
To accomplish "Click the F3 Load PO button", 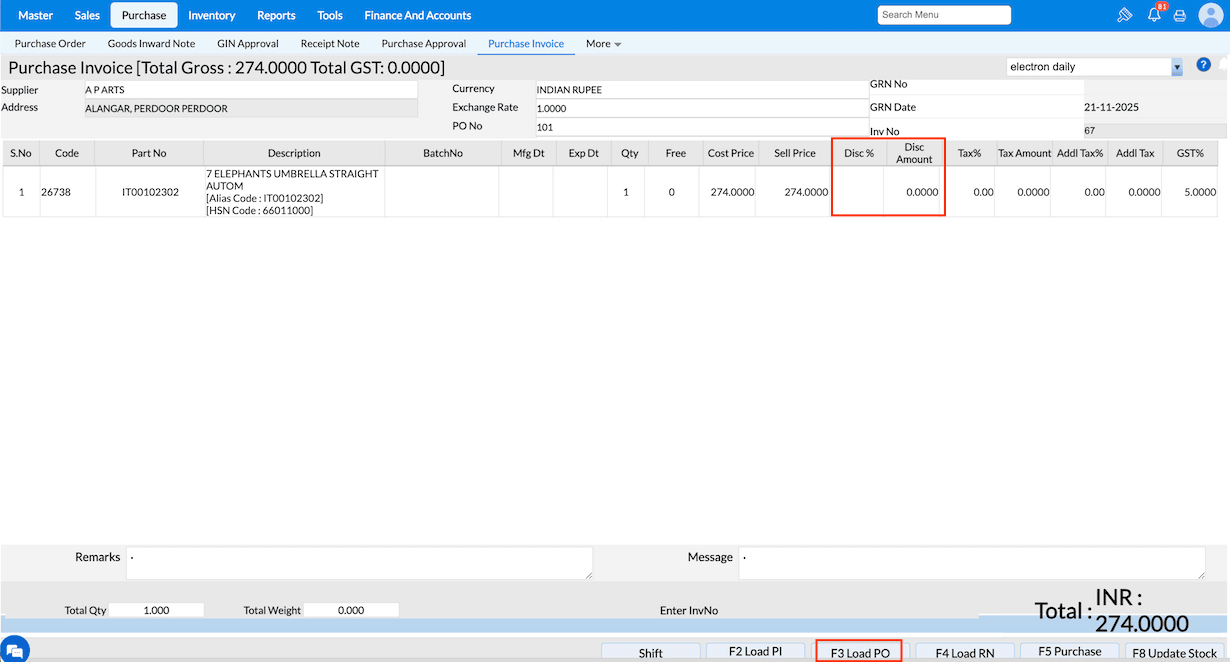I will 860,653.
